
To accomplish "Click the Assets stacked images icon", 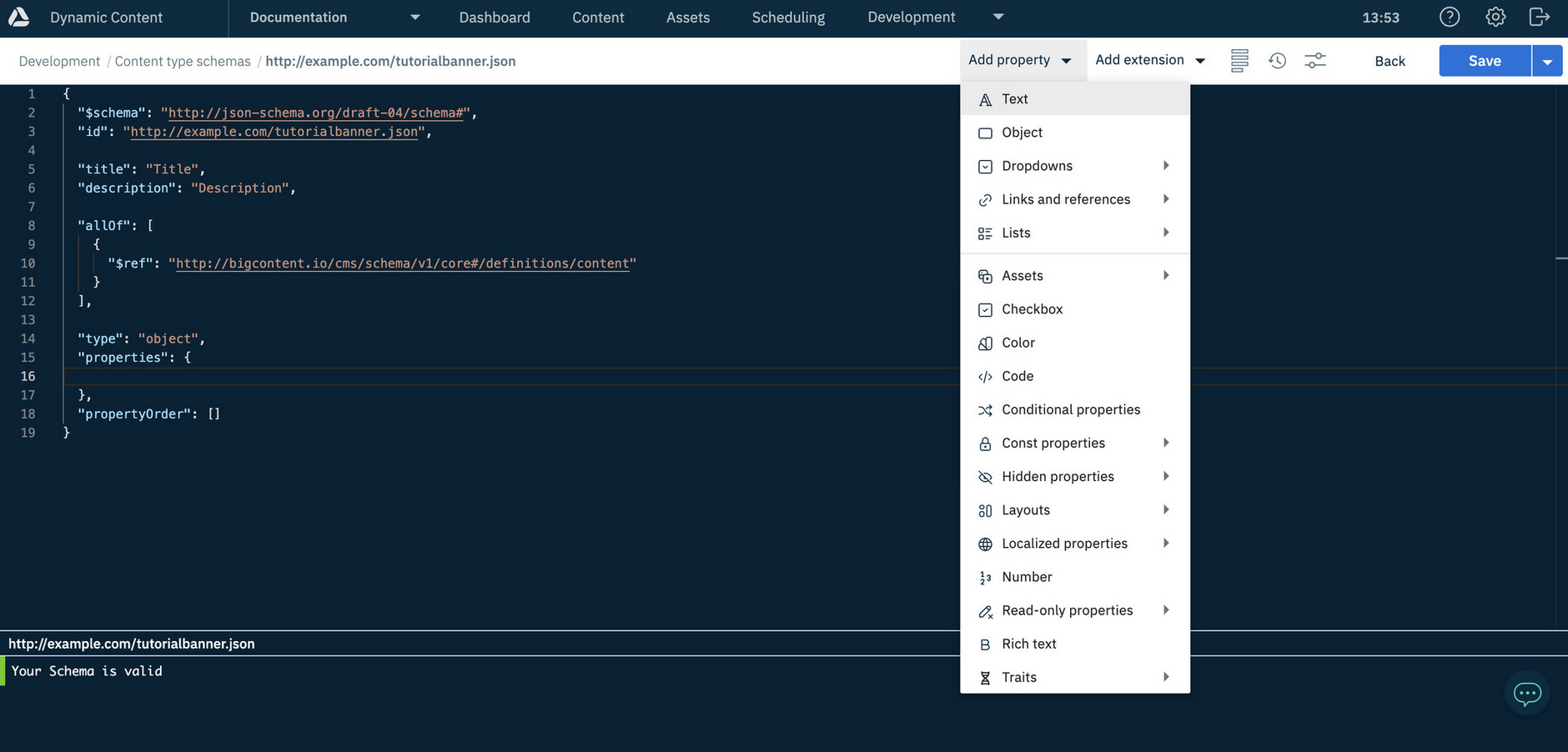I will [x=985, y=276].
